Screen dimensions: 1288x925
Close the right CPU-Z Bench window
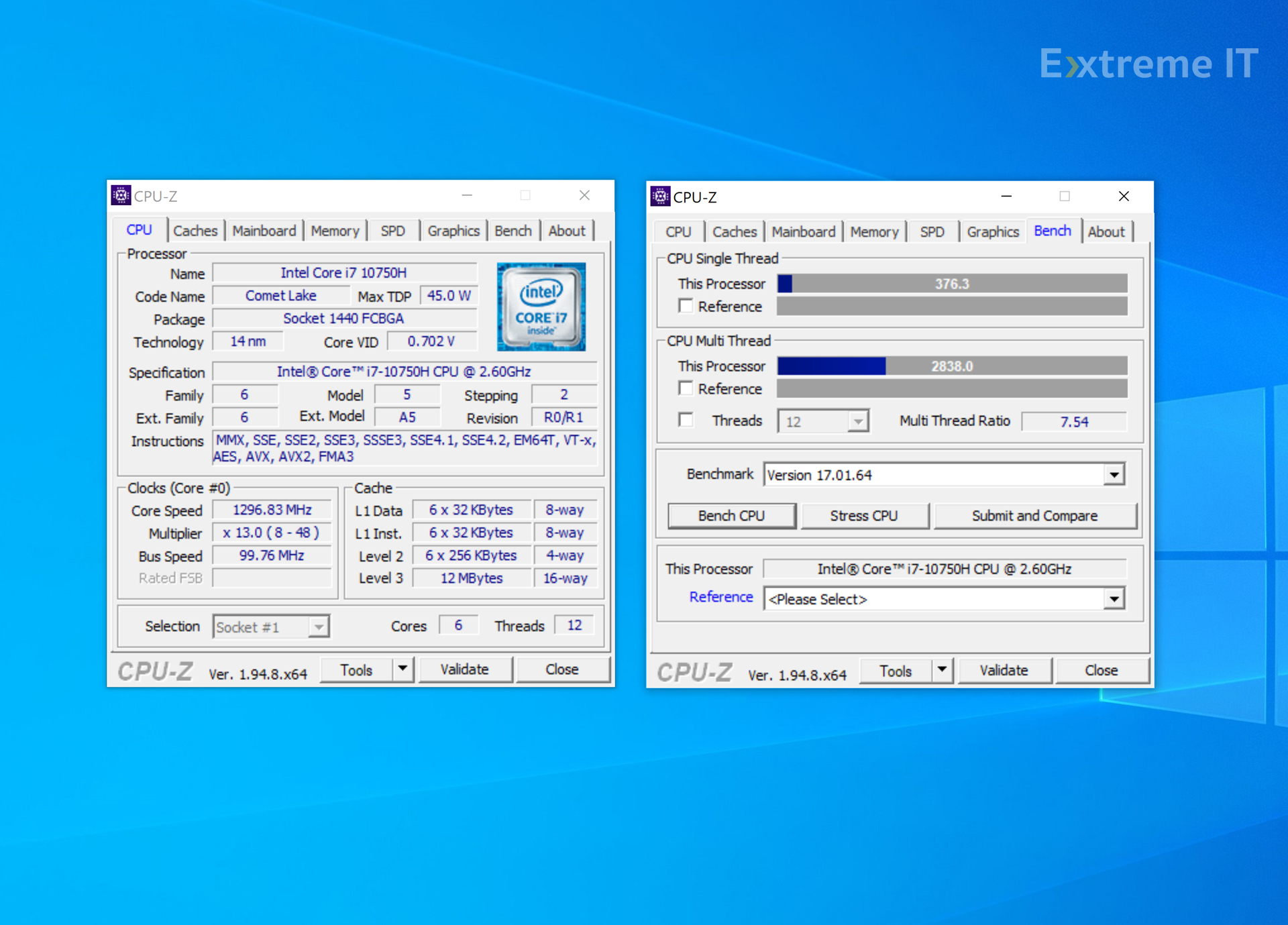click(x=1124, y=196)
